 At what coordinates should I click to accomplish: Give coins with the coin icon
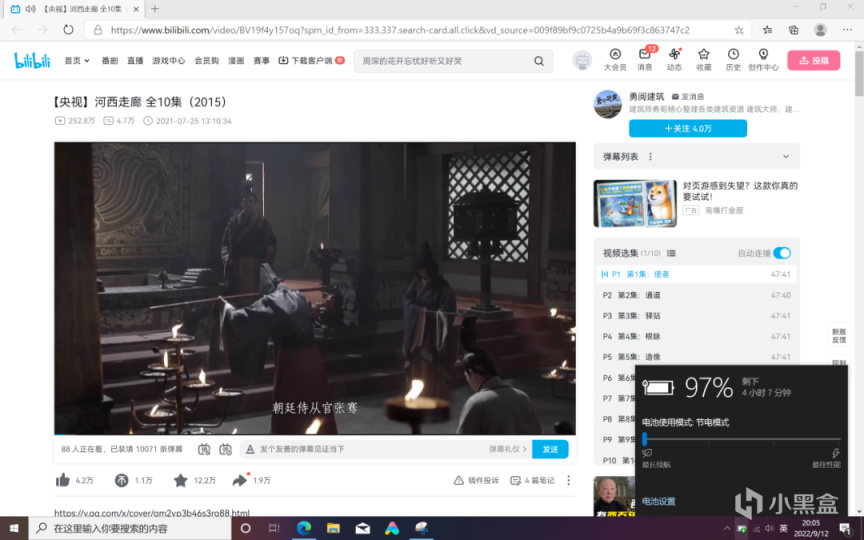pos(121,480)
